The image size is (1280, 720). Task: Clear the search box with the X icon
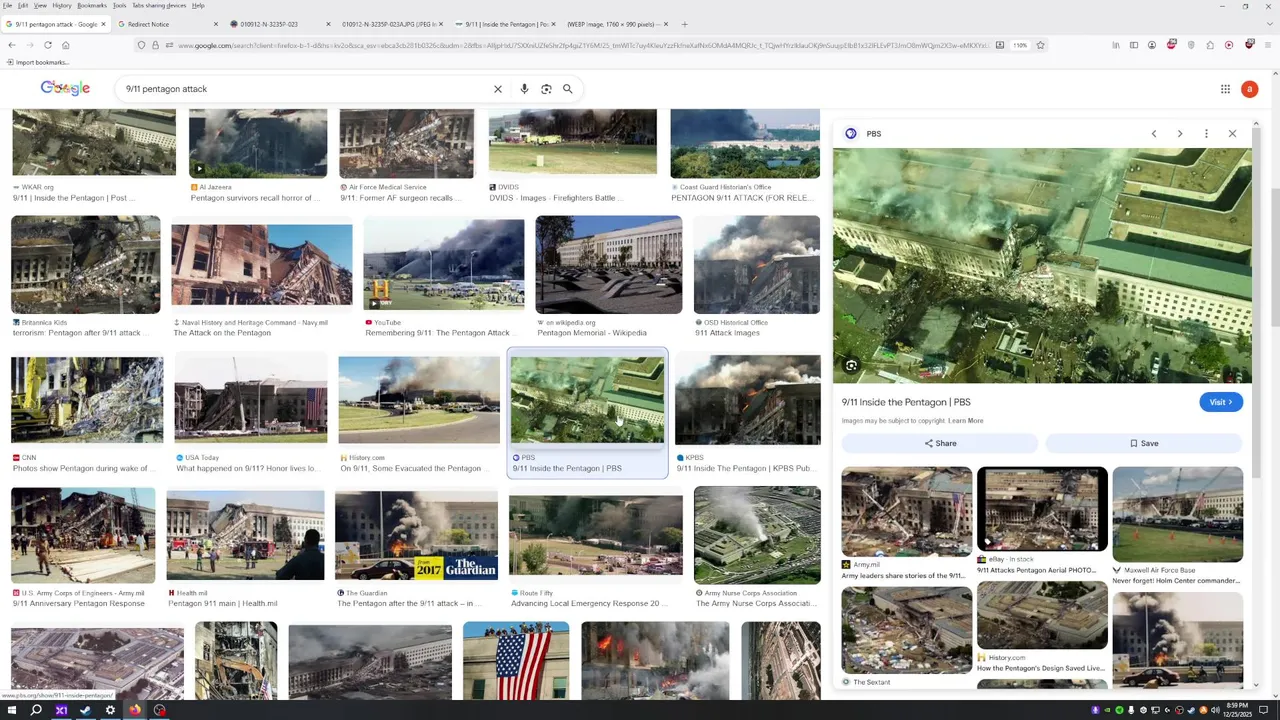point(497,89)
